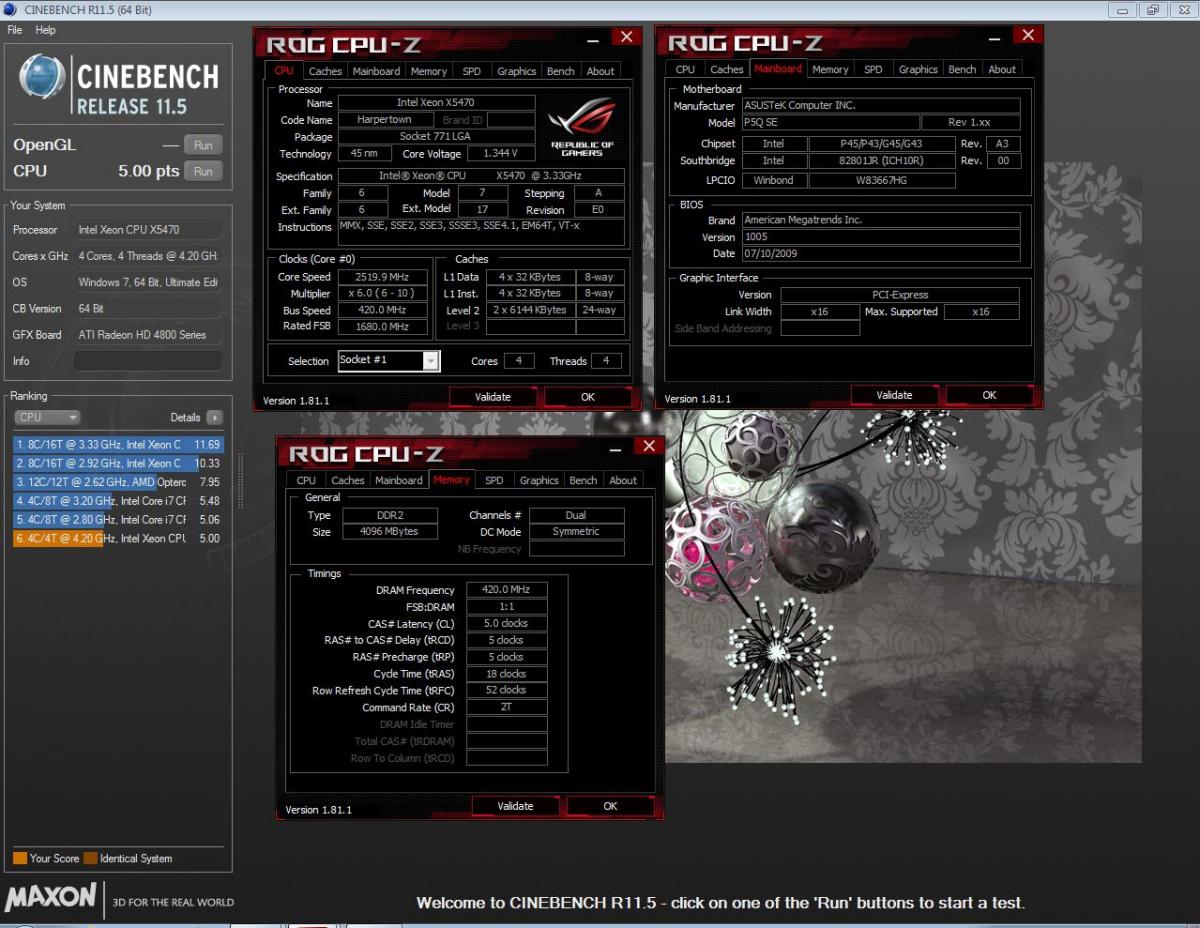This screenshot has height=928, width=1200.
Task: Expand the ranking Details arrow button
Action: click(x=215, y=417)
